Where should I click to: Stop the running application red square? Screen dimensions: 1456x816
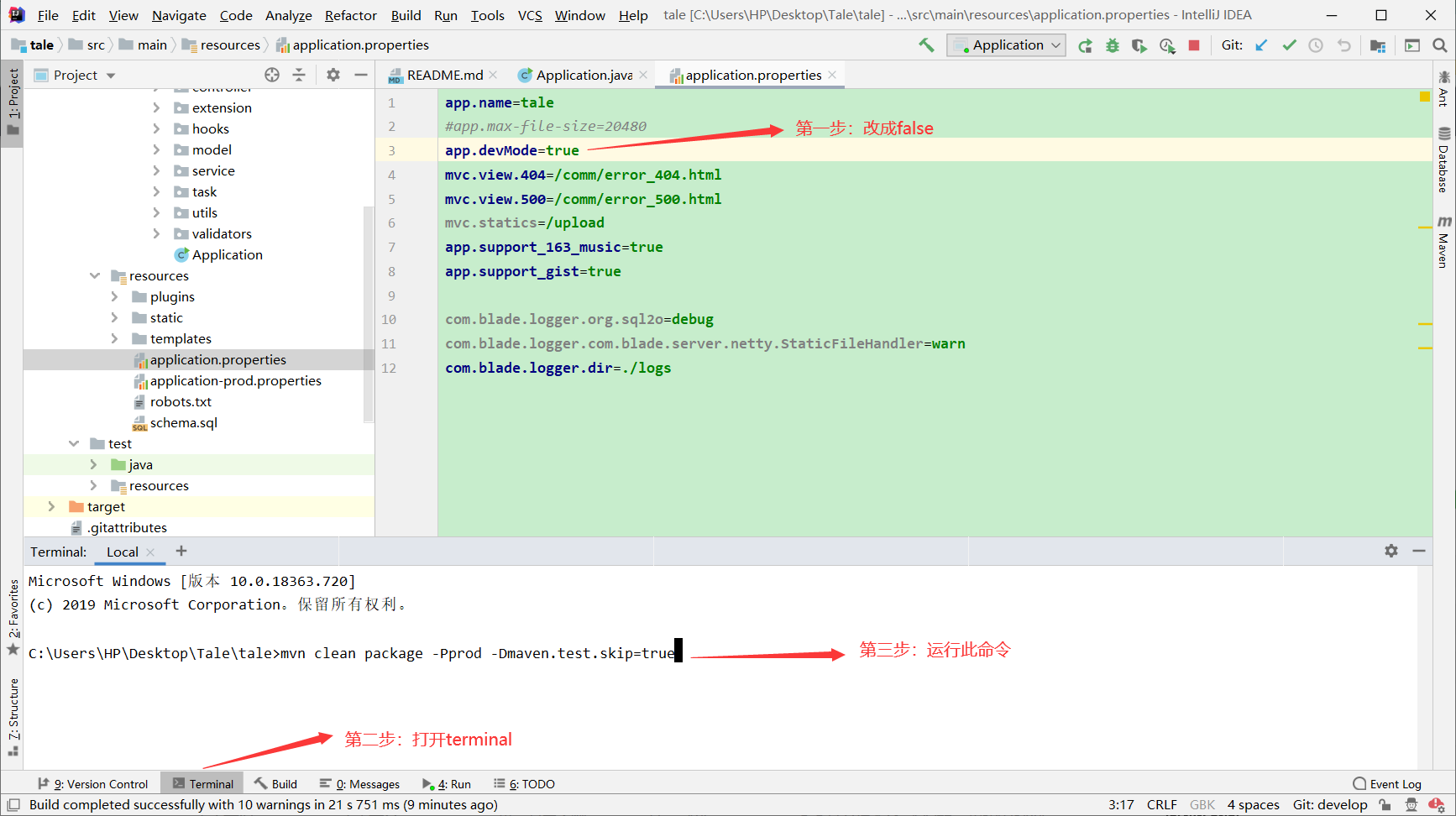(x=1194, y=45)
